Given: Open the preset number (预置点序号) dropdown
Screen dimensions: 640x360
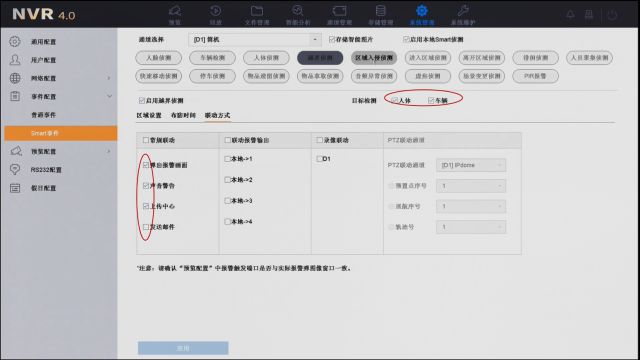Looking at the screenshot, I should (471, 186).
